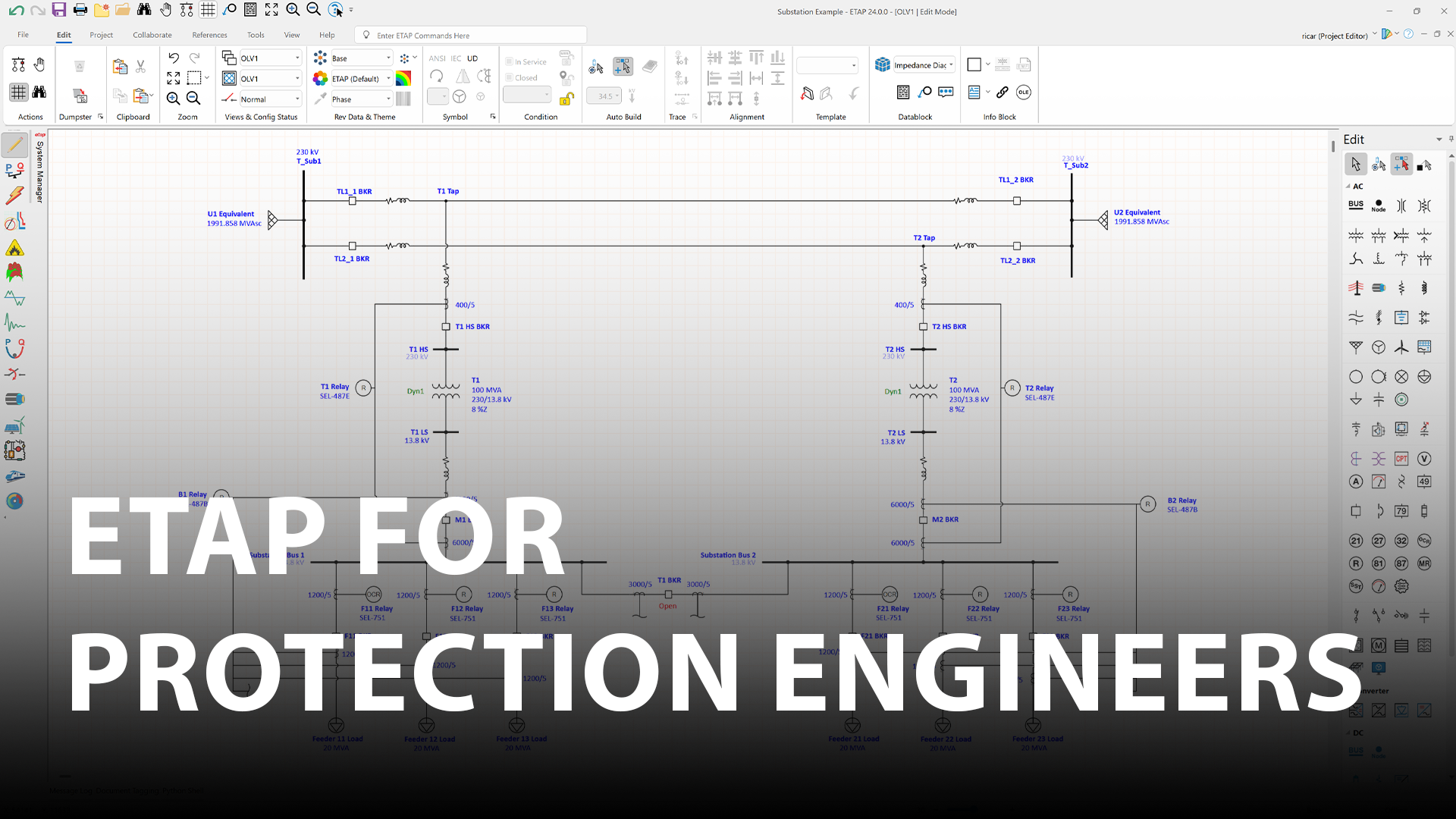Pick the Ammeter (A) element icon
The image size is (1456, 819).
pyautogui.click(x=1356, y=482)
